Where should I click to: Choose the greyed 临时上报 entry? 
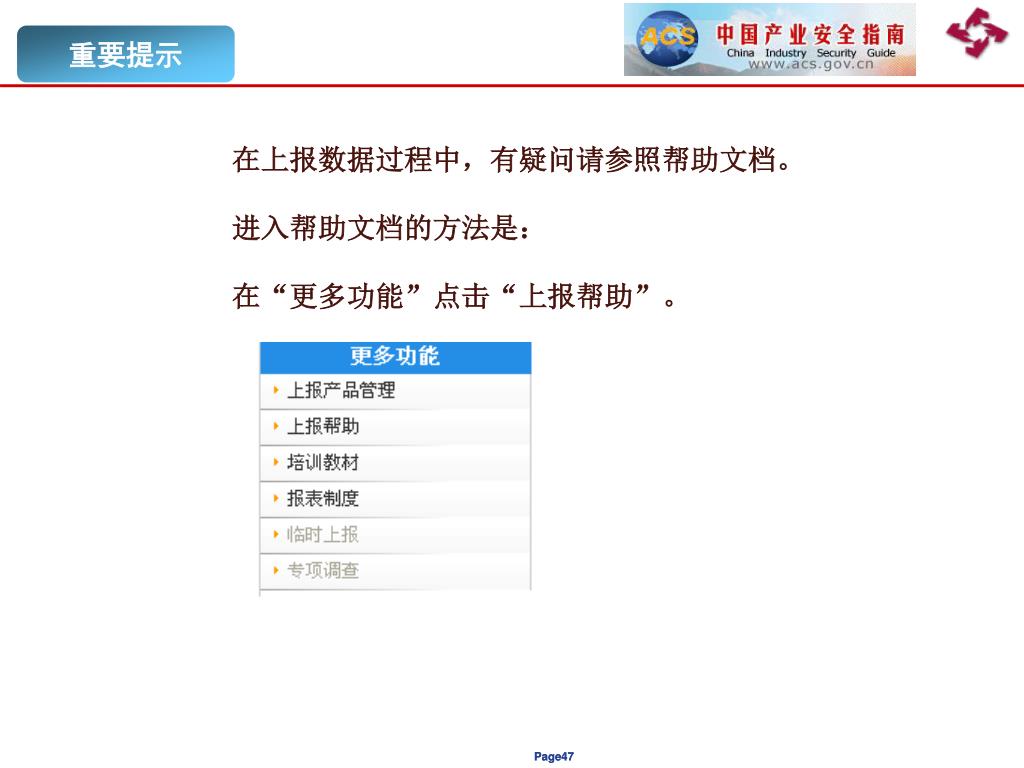pyautogui.click(x=395, y=534)
